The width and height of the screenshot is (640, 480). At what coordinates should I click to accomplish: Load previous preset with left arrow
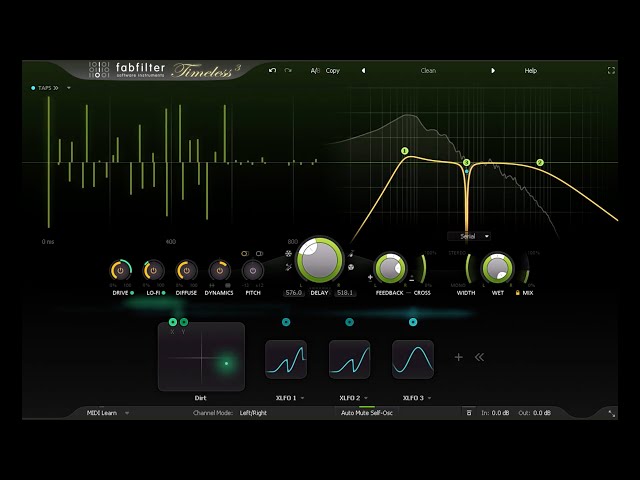click(x=363, y=71)
